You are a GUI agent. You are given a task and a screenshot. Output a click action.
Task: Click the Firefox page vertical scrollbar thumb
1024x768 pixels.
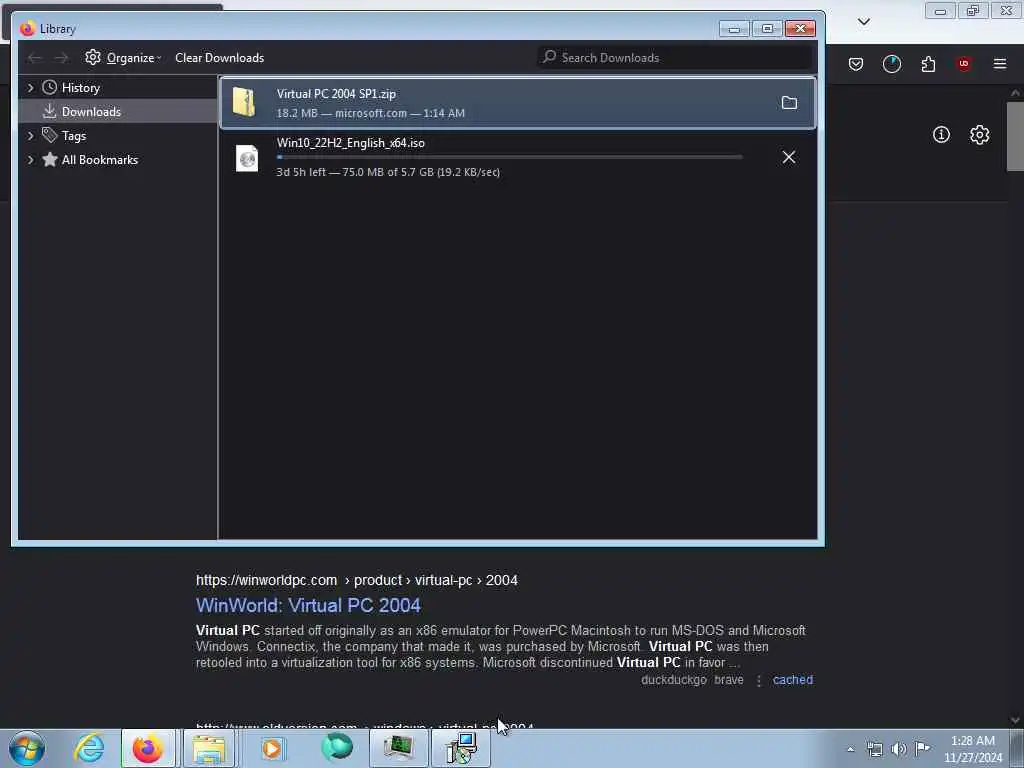[x=1015, y=136]
